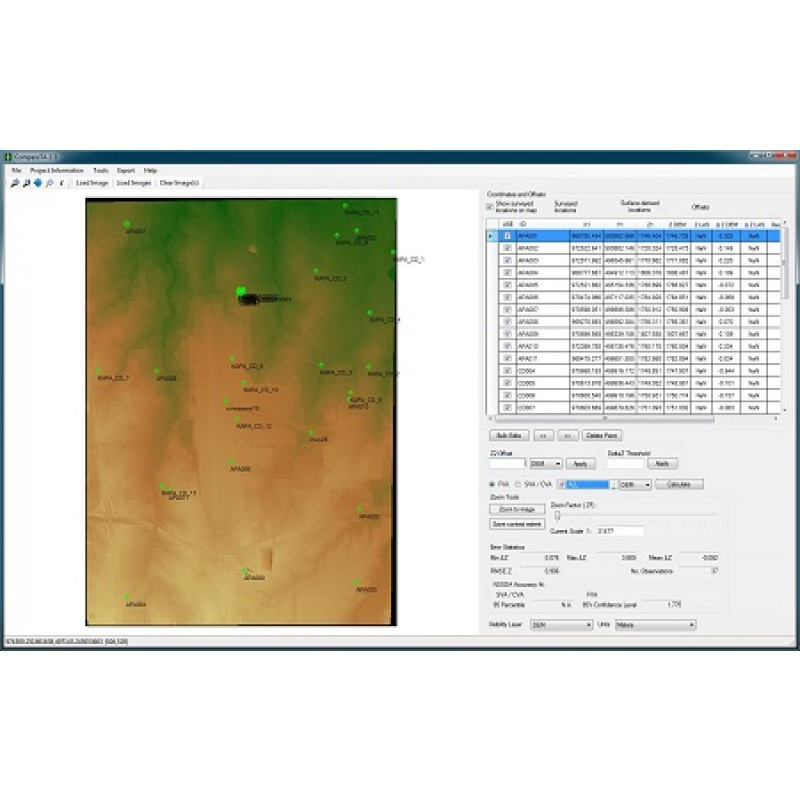
Task: Click the row selector arrow beside APA001
Action: [491, 236]
